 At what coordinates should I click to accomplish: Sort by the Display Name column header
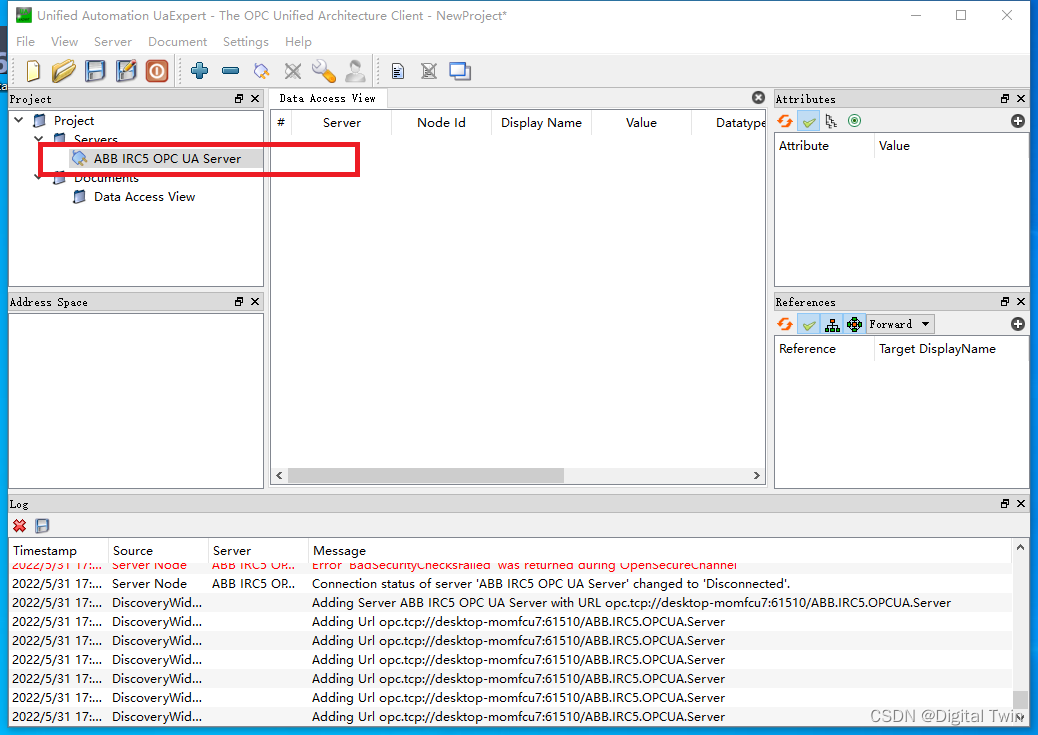tap(541, 122)
